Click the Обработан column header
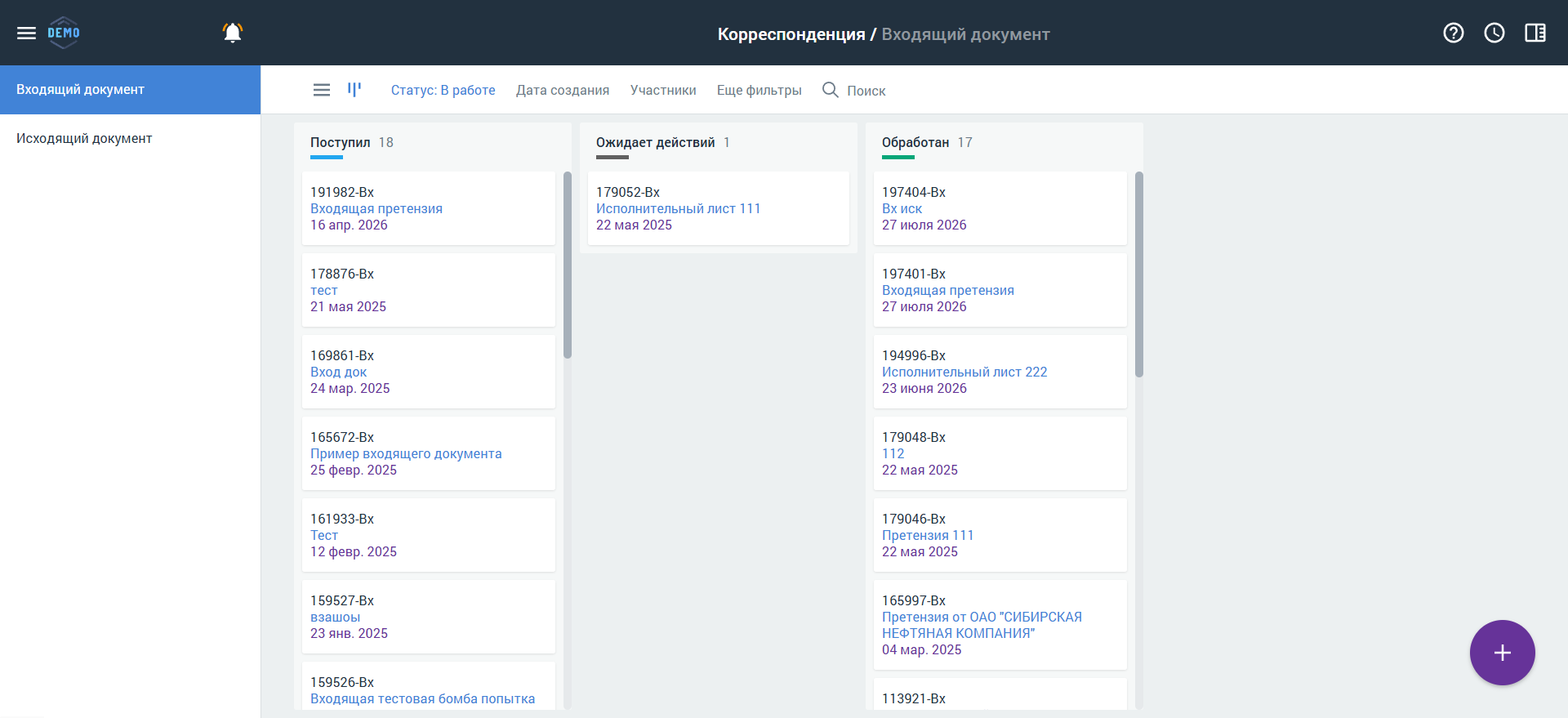Image resolution: width=1568 pixels, height=718 pixels. pos(915,142)
